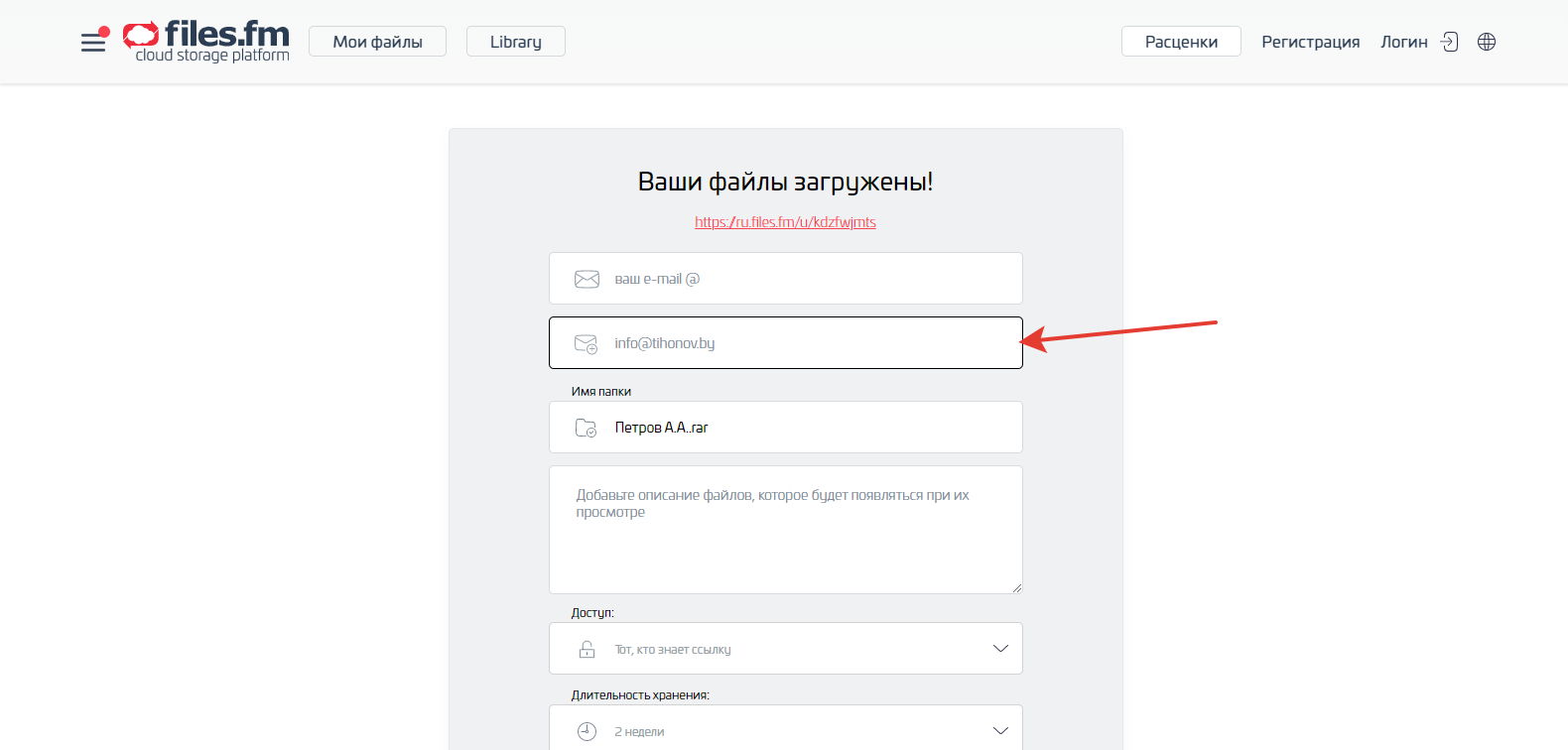Open the Регистрация link

[x=1310, y=42]
